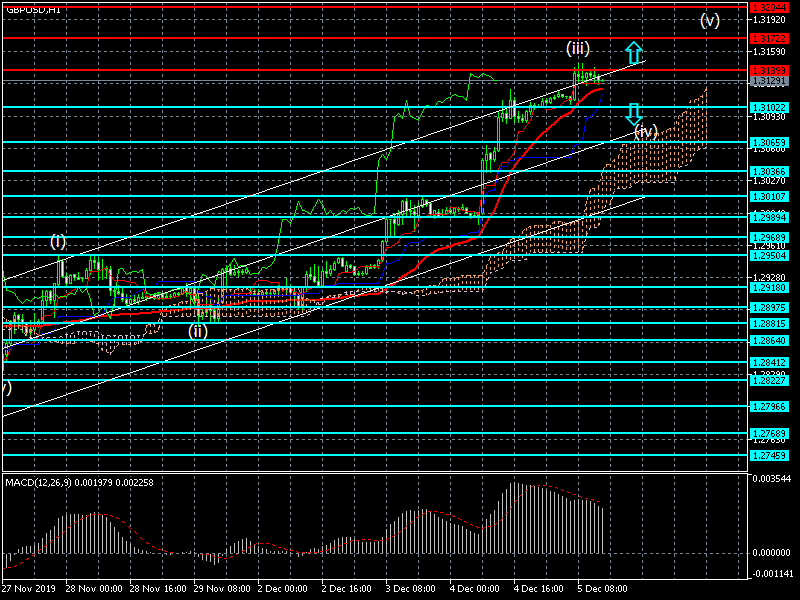Viewport: 800px width, 600px height.
Task: Click the downward cyan arrow marker
Action: pyautogui.click(x=633, y=113)
